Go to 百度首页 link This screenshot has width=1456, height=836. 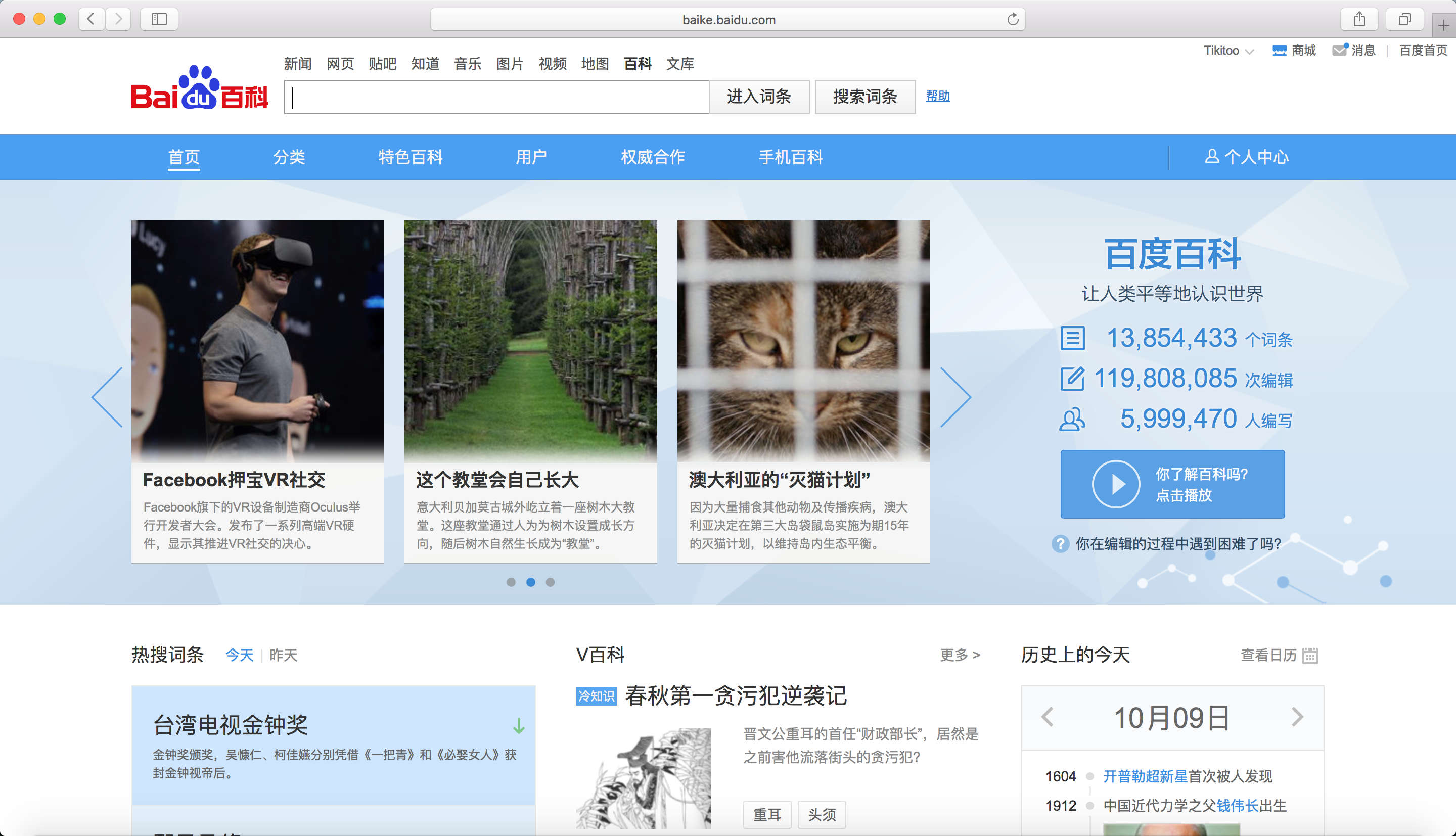(x=1423, y=51)
